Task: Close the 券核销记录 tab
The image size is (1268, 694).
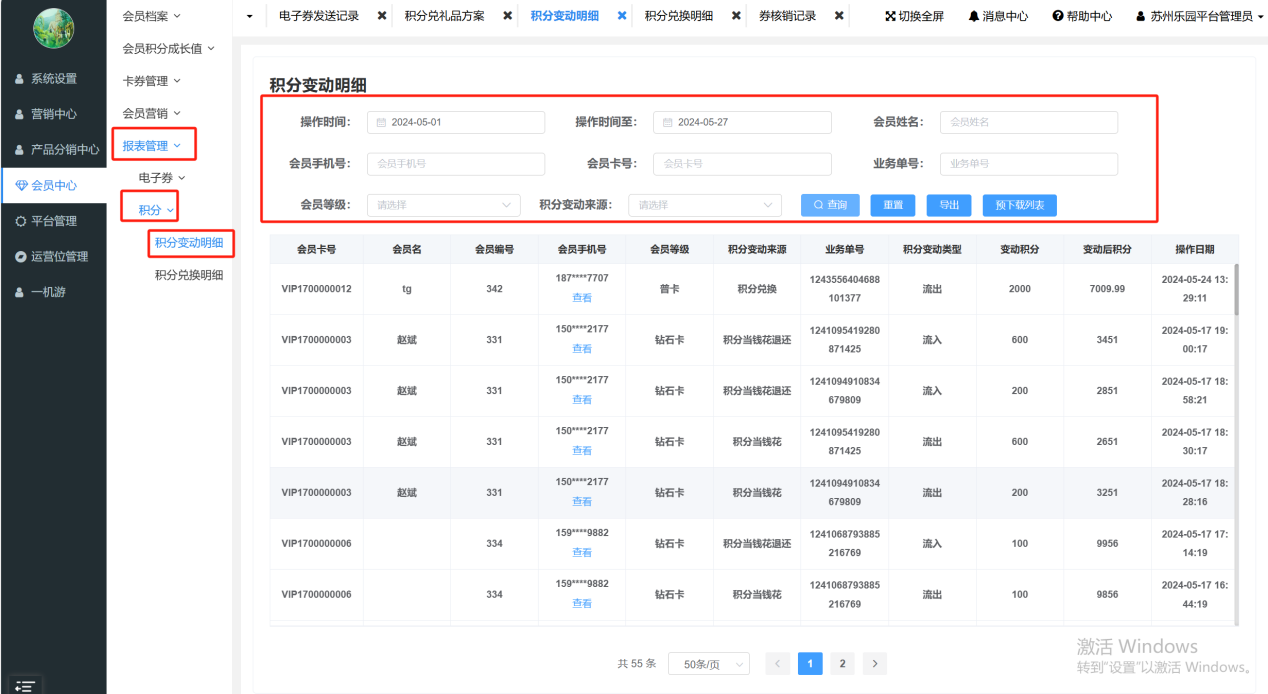Action: point(839,16)
